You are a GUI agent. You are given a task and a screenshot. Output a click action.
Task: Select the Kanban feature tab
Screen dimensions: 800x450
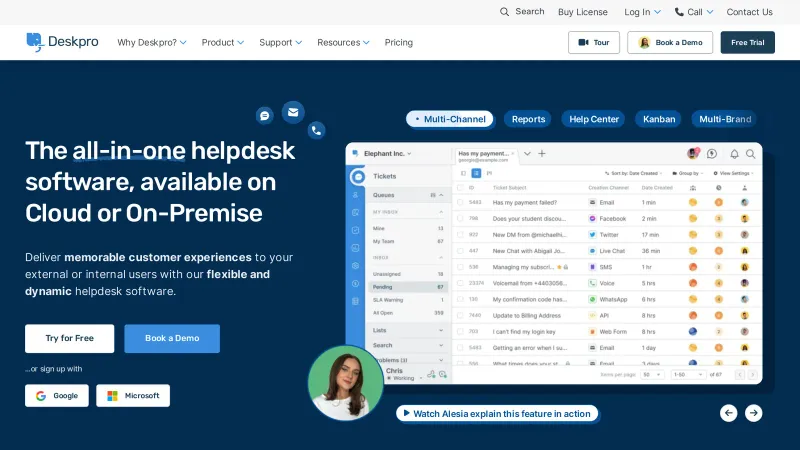659,119
